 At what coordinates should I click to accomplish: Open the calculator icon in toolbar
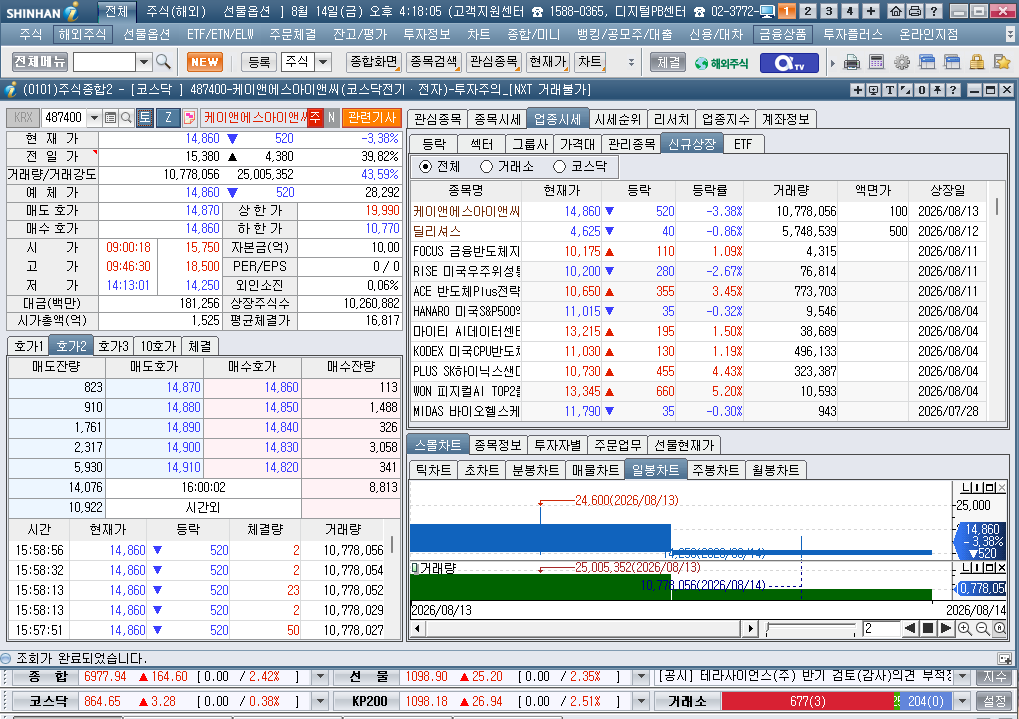(876, 62)
